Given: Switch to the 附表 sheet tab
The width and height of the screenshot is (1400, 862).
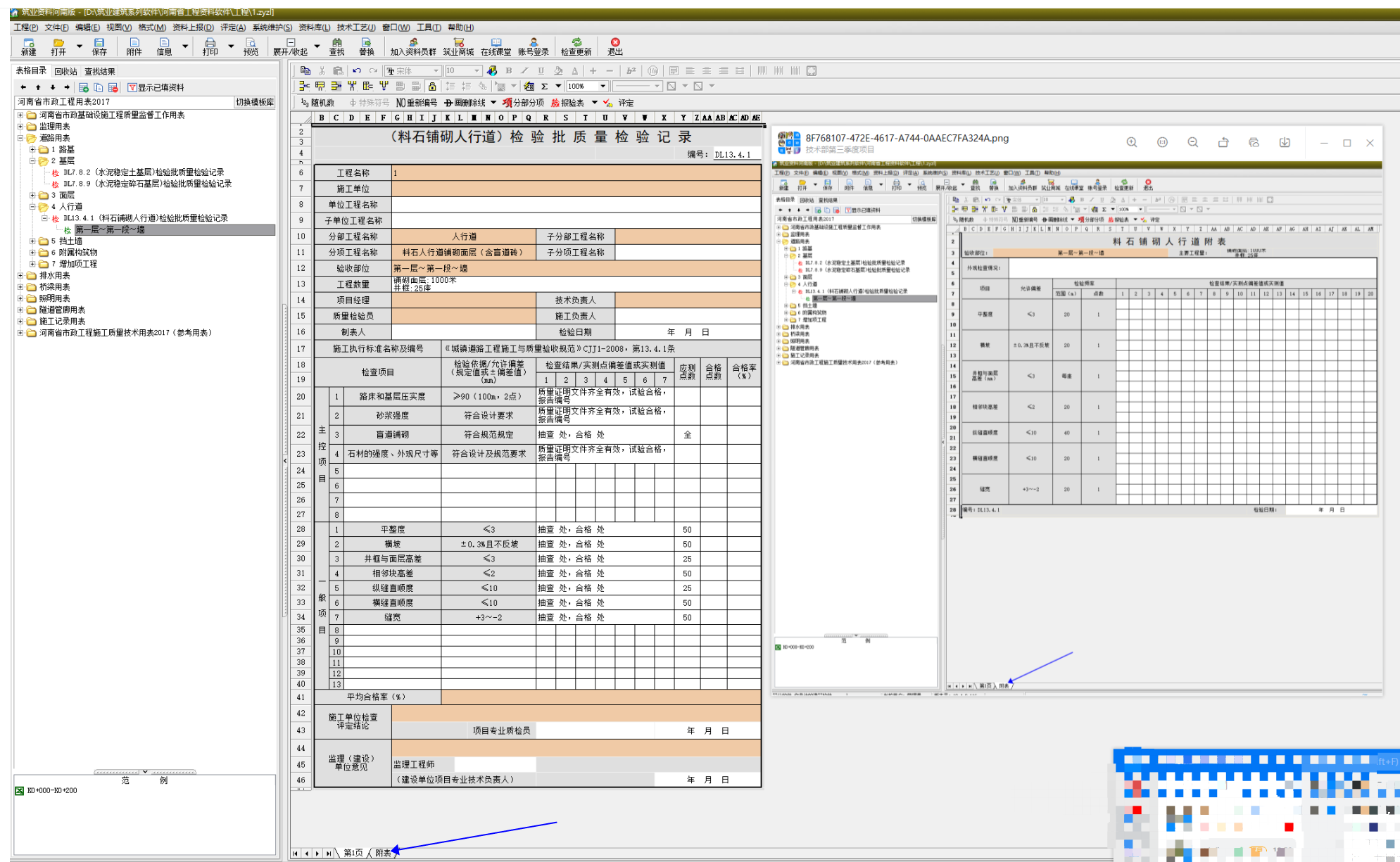Looking at the screenshot, I should coord(383,853).
